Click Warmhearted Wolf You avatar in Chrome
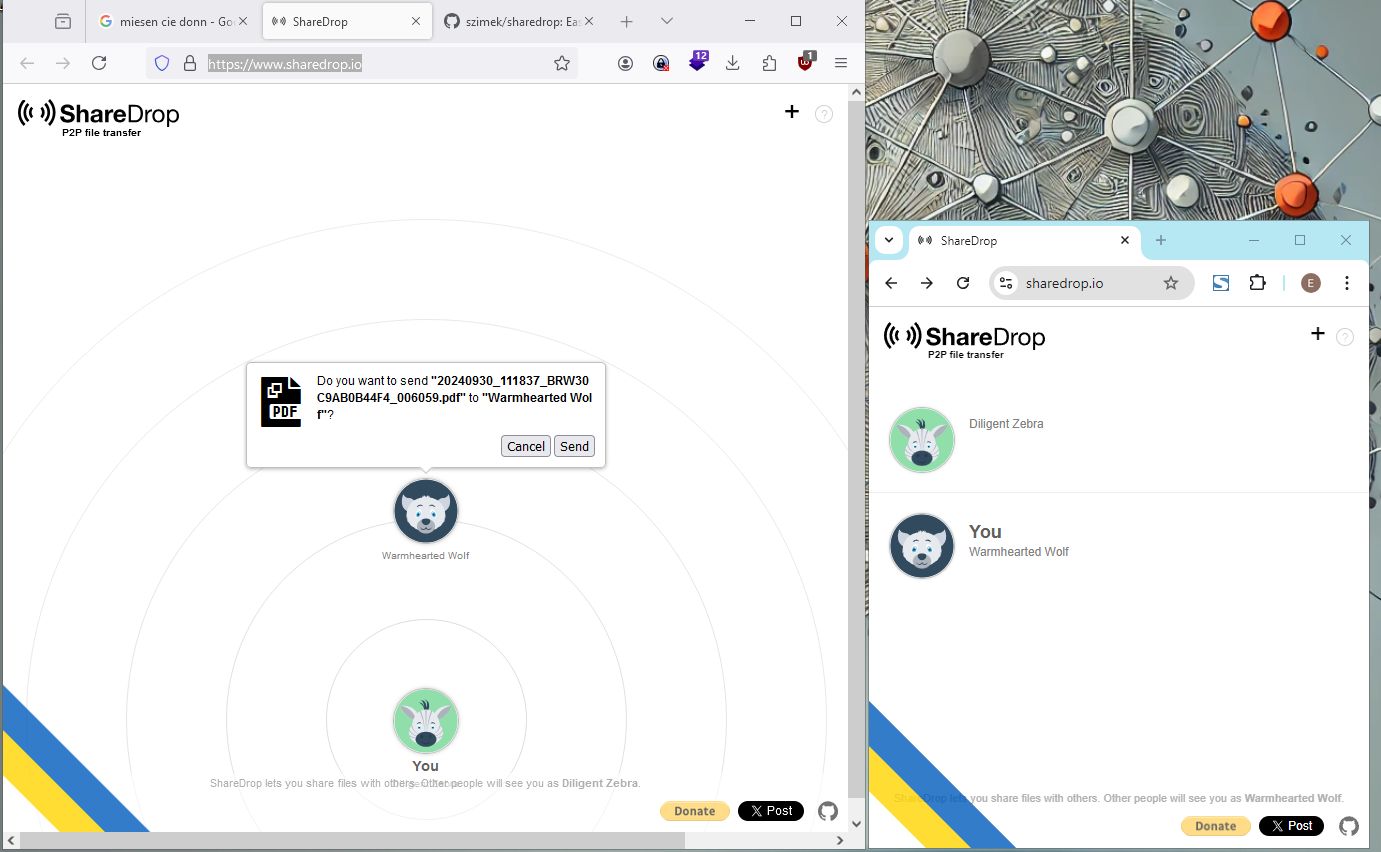The height and width of the screenshot is (852, 1381). pos(922,546)
